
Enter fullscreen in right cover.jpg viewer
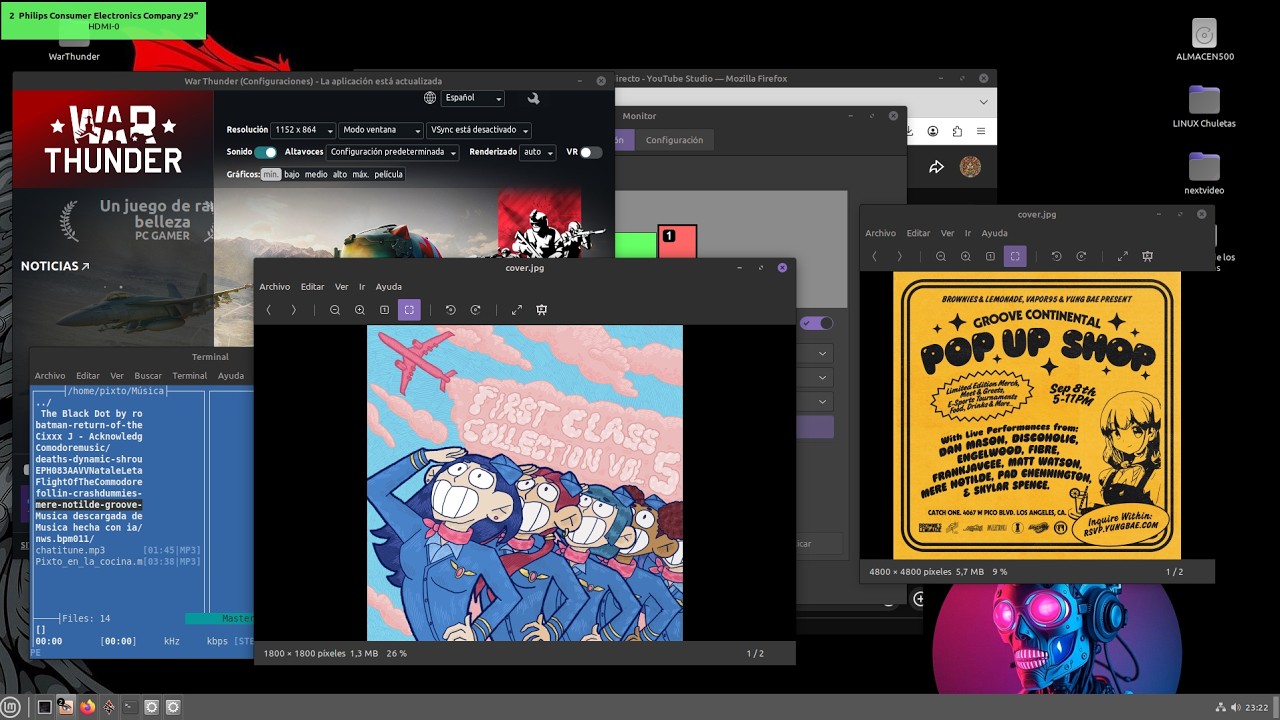[x=1123, y=256]
